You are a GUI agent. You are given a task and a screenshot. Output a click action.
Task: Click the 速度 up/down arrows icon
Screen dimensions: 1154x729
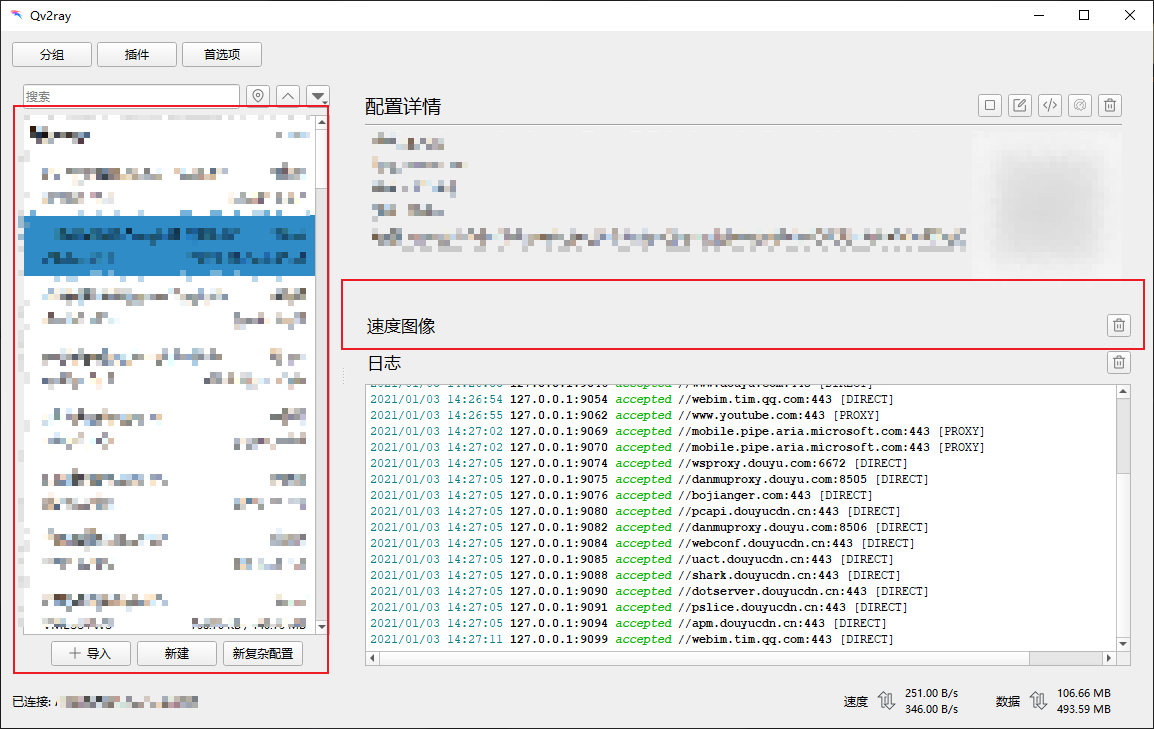pyautogui.click(x=887, y=701)
